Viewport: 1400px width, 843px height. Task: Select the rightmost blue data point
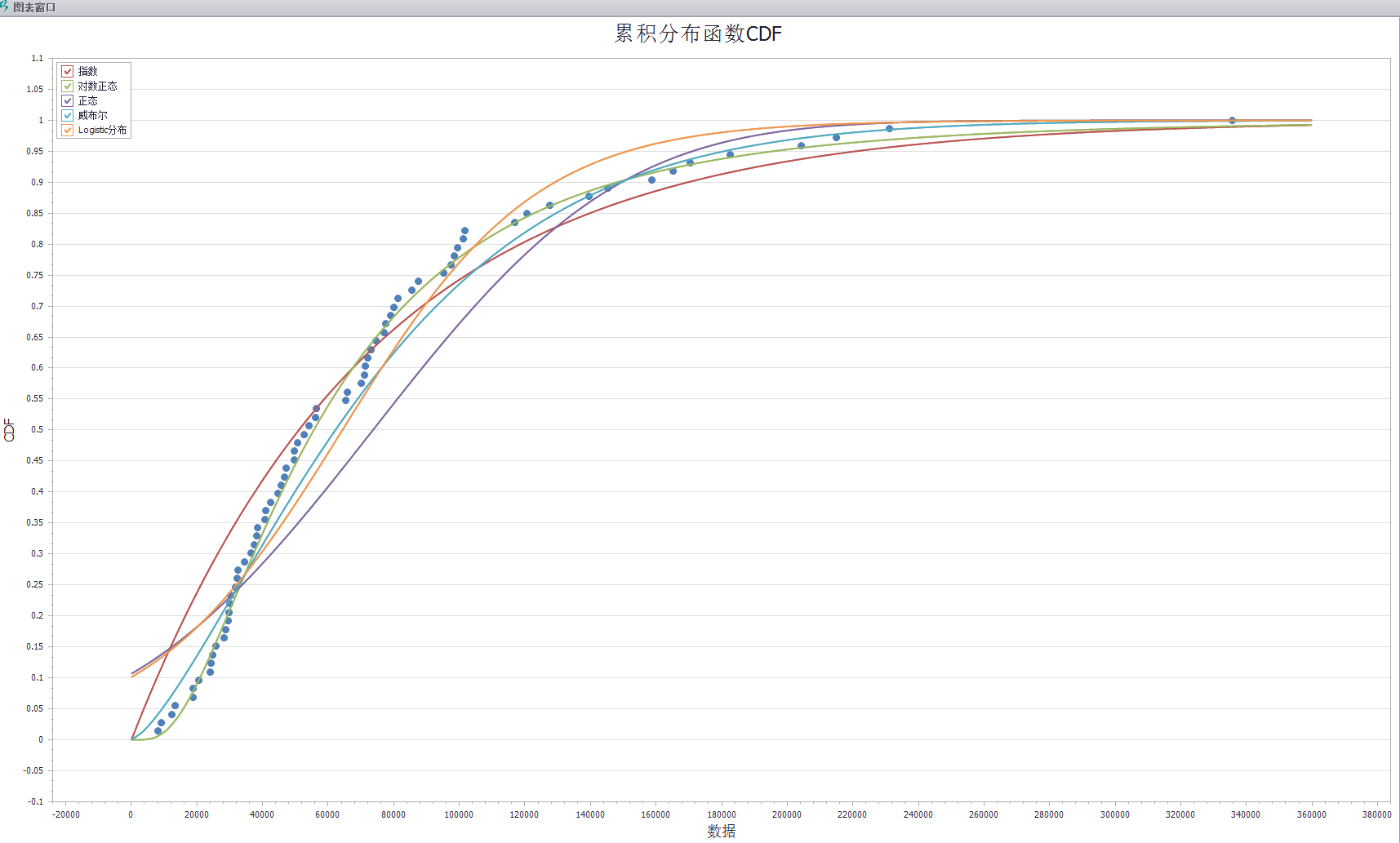pos(1232,121)
